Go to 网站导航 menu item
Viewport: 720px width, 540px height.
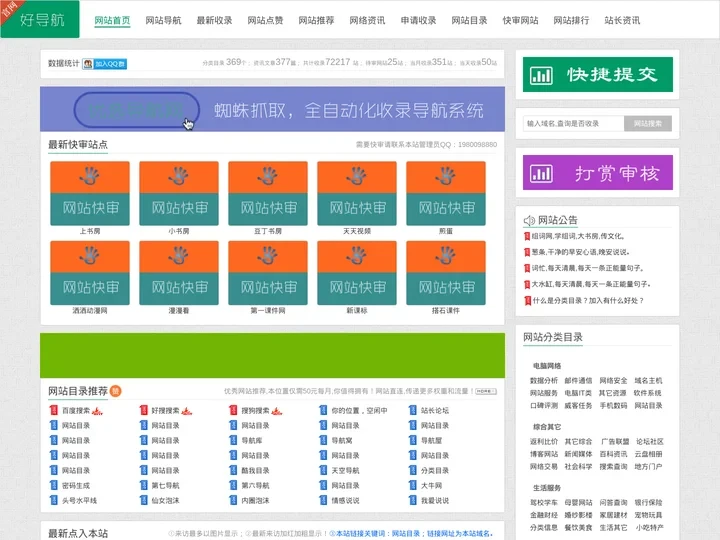click(163, 20)
